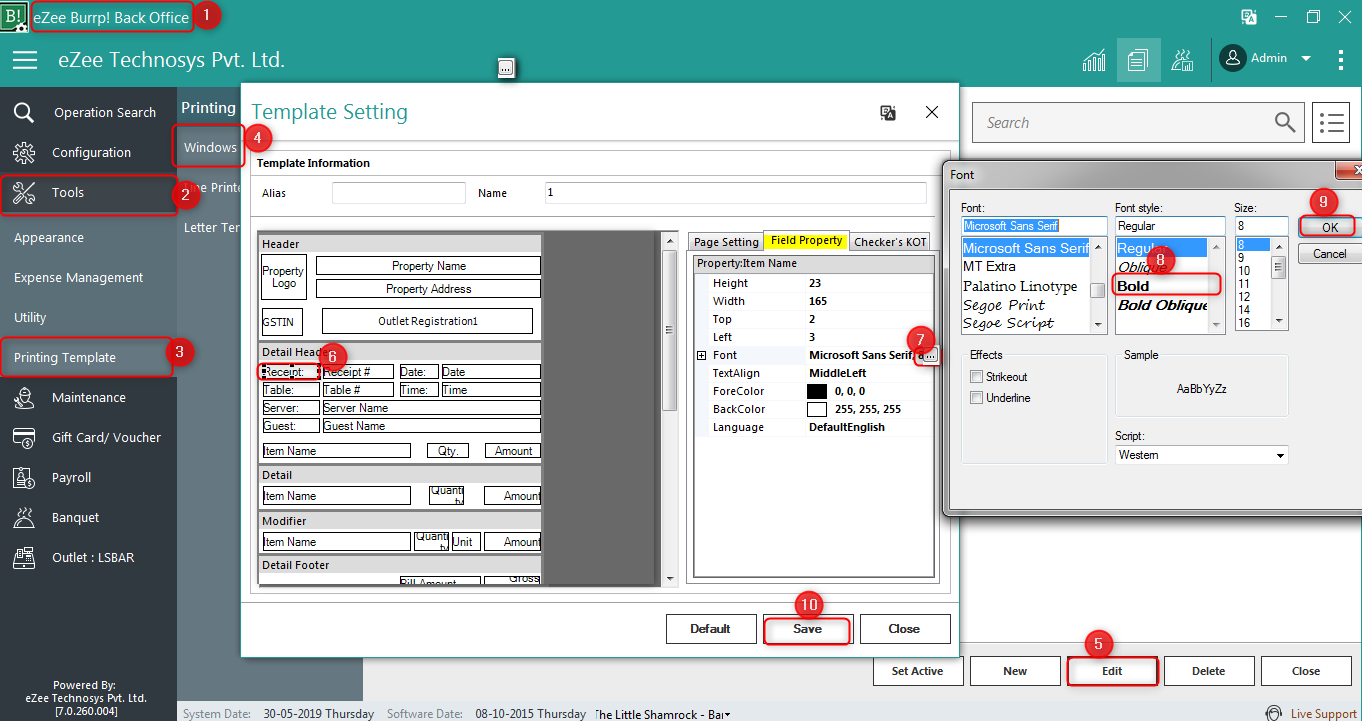Select the Windows printing tab

click(209, 147)
